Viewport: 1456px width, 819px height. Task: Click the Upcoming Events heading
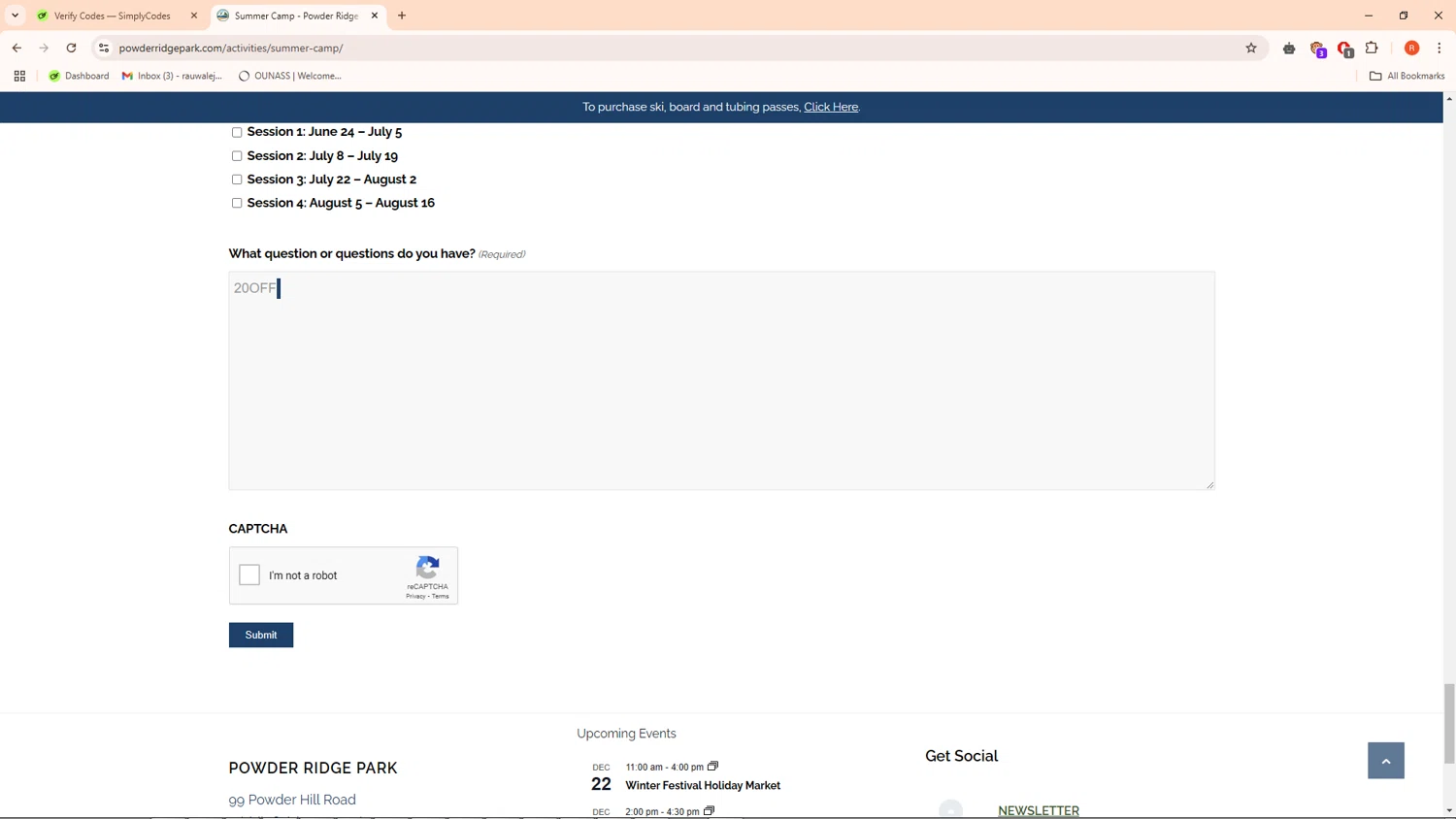coord(626,734)
